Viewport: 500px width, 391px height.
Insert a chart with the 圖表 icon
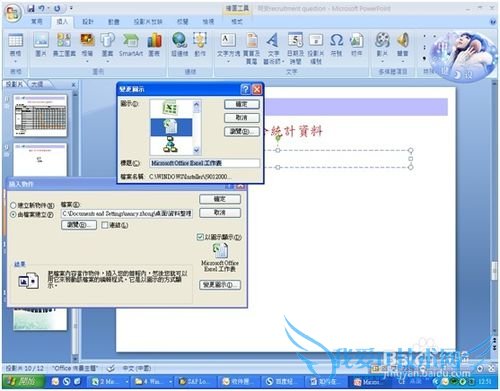pos(154,44)
